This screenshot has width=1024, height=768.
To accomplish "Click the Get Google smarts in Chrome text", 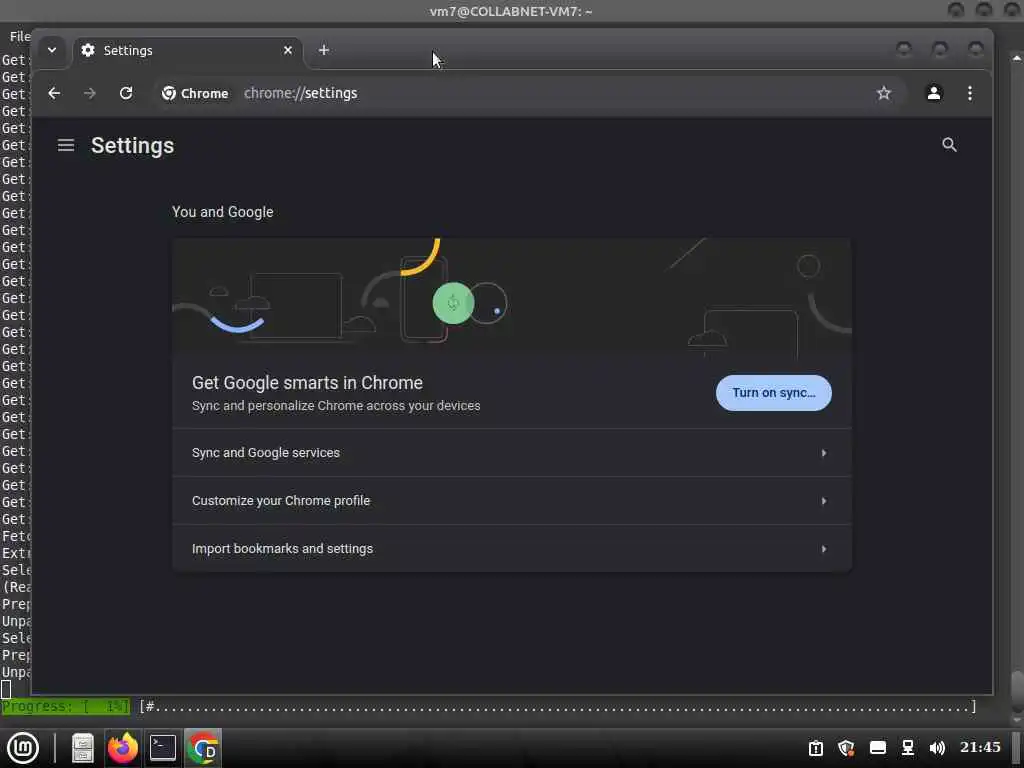I will coord(307,383).
